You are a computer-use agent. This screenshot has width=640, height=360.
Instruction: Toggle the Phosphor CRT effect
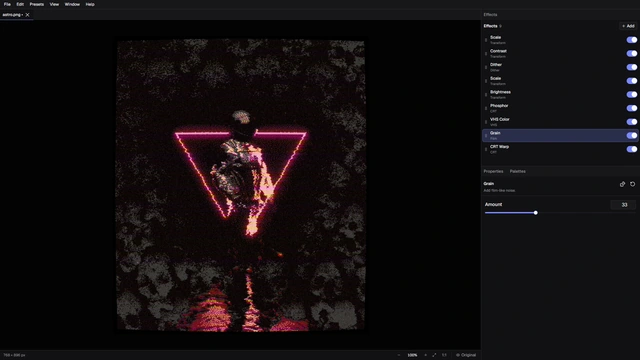pyautogui.click(x=631, y=108)
